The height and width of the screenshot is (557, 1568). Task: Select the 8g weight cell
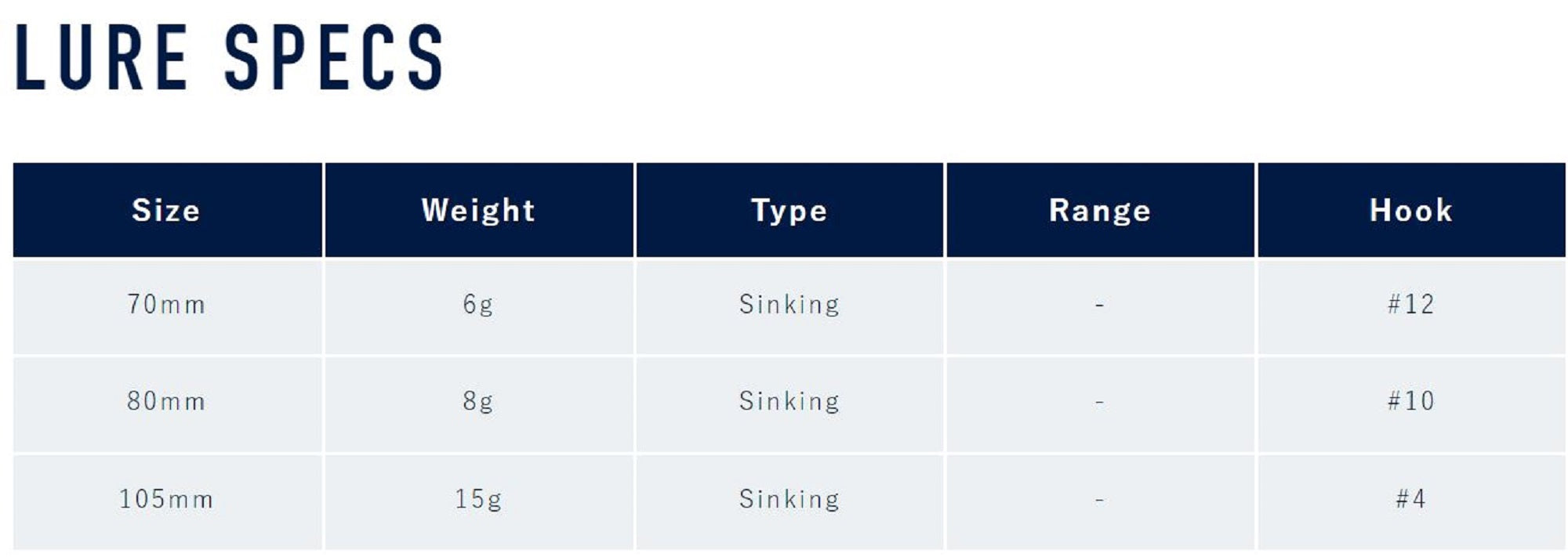(478, 401)
